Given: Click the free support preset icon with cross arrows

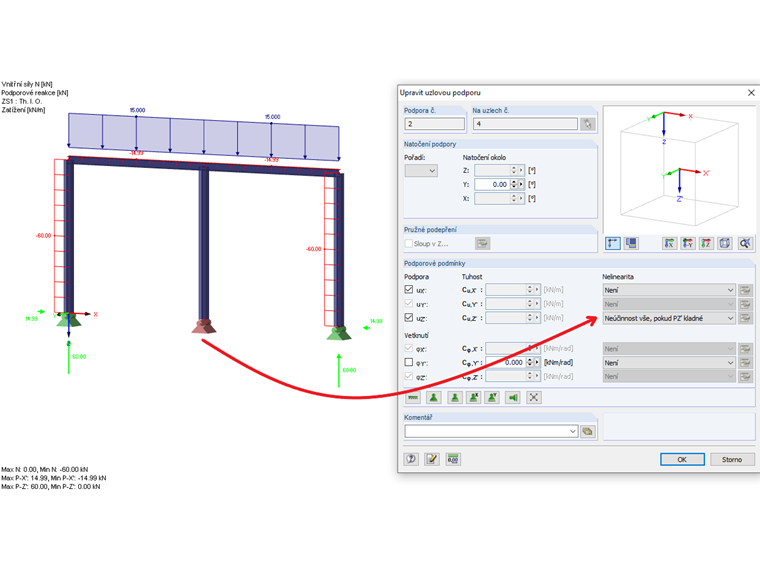Looking at the screenshot, I should 533,397.
